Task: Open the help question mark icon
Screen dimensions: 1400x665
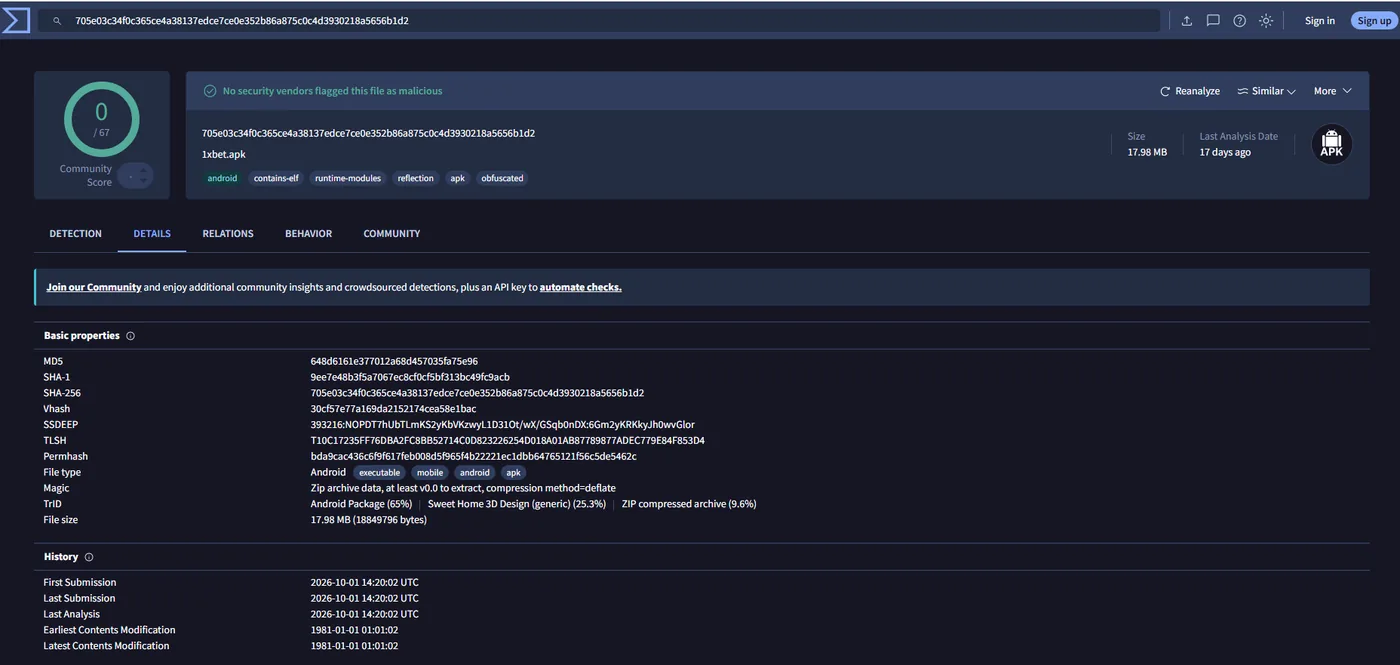Action: click(x=1240, y=21)
